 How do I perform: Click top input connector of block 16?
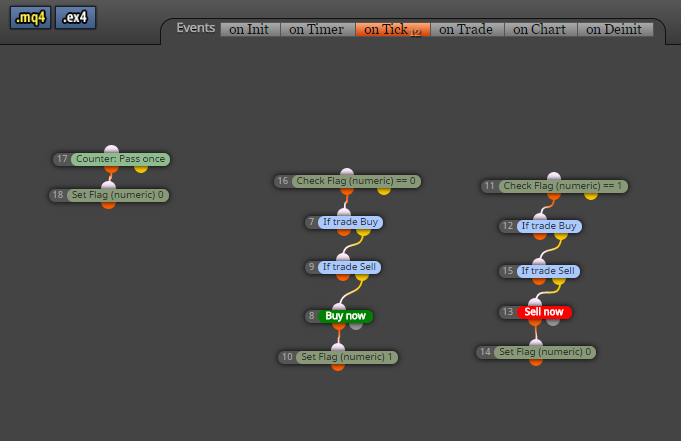tap(347, 172)
